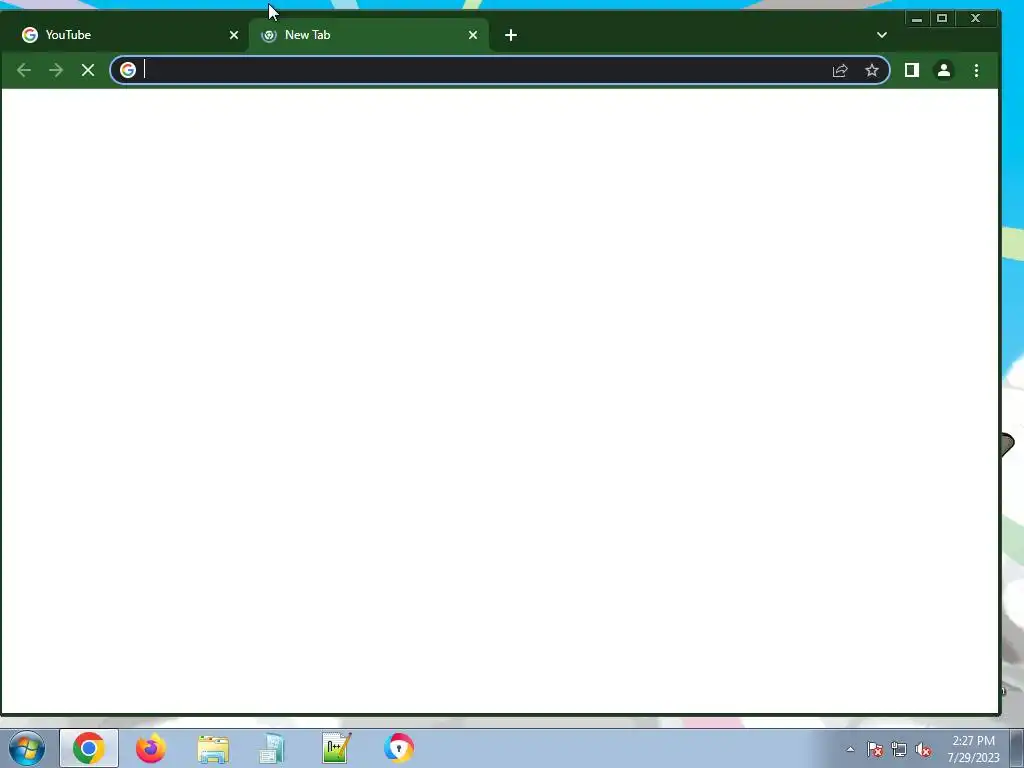Show hidden system tray icons
Viewport: 1024px width, 768px height.
point(850,750)
